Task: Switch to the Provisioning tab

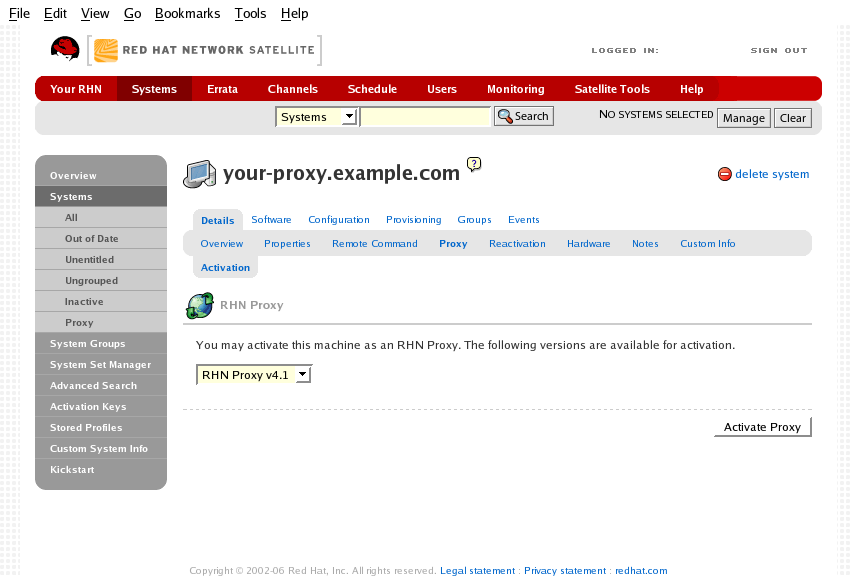Action: 414,219
